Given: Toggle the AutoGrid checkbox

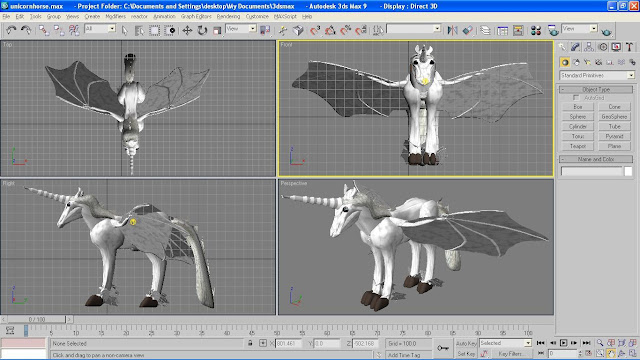Looking at the screenshot, I should click(x=576, y=98).
